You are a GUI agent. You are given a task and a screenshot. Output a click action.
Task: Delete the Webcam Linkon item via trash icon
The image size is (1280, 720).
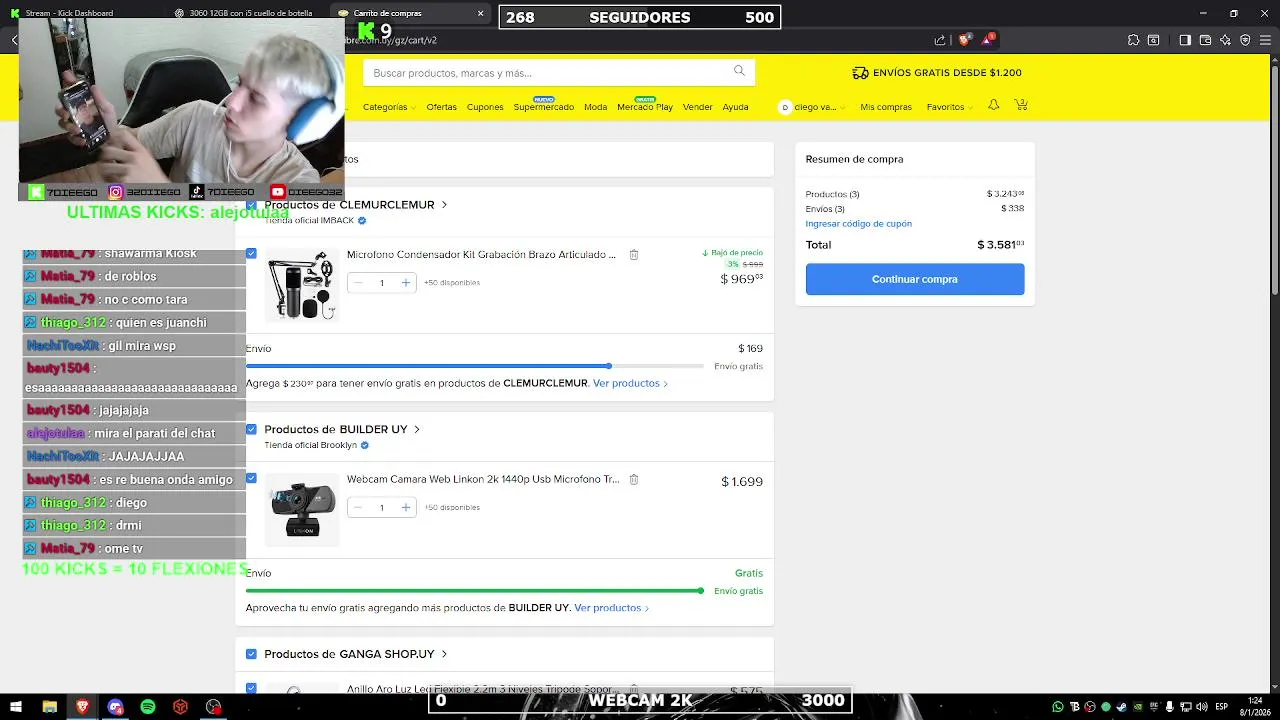(633, 480)
